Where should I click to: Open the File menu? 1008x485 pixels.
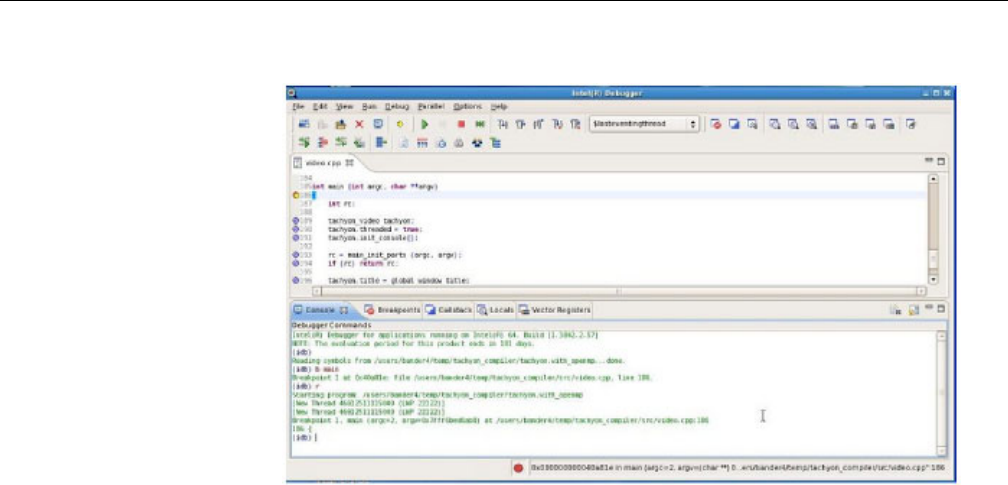pos(298,107)
